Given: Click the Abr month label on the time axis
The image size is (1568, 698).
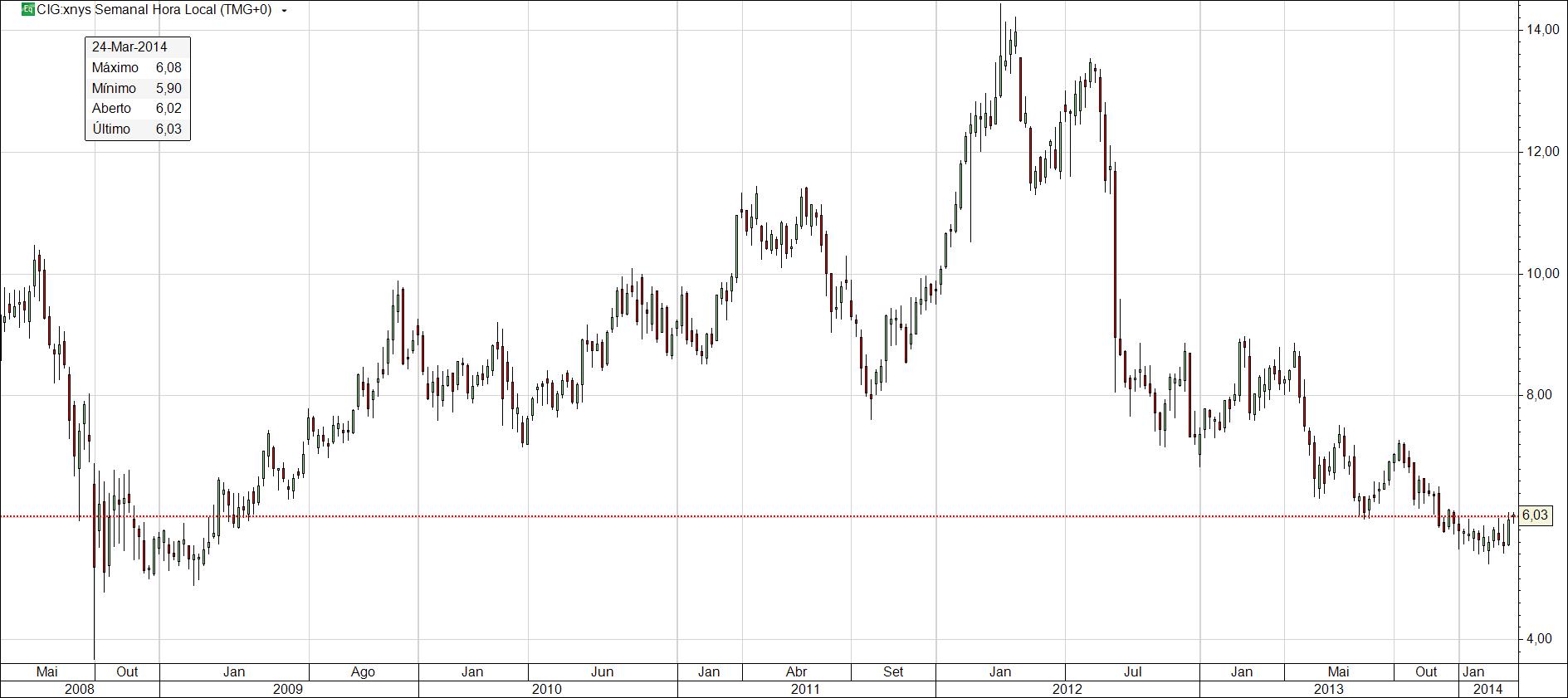Looking at the screenshot, I should (797, 671).
